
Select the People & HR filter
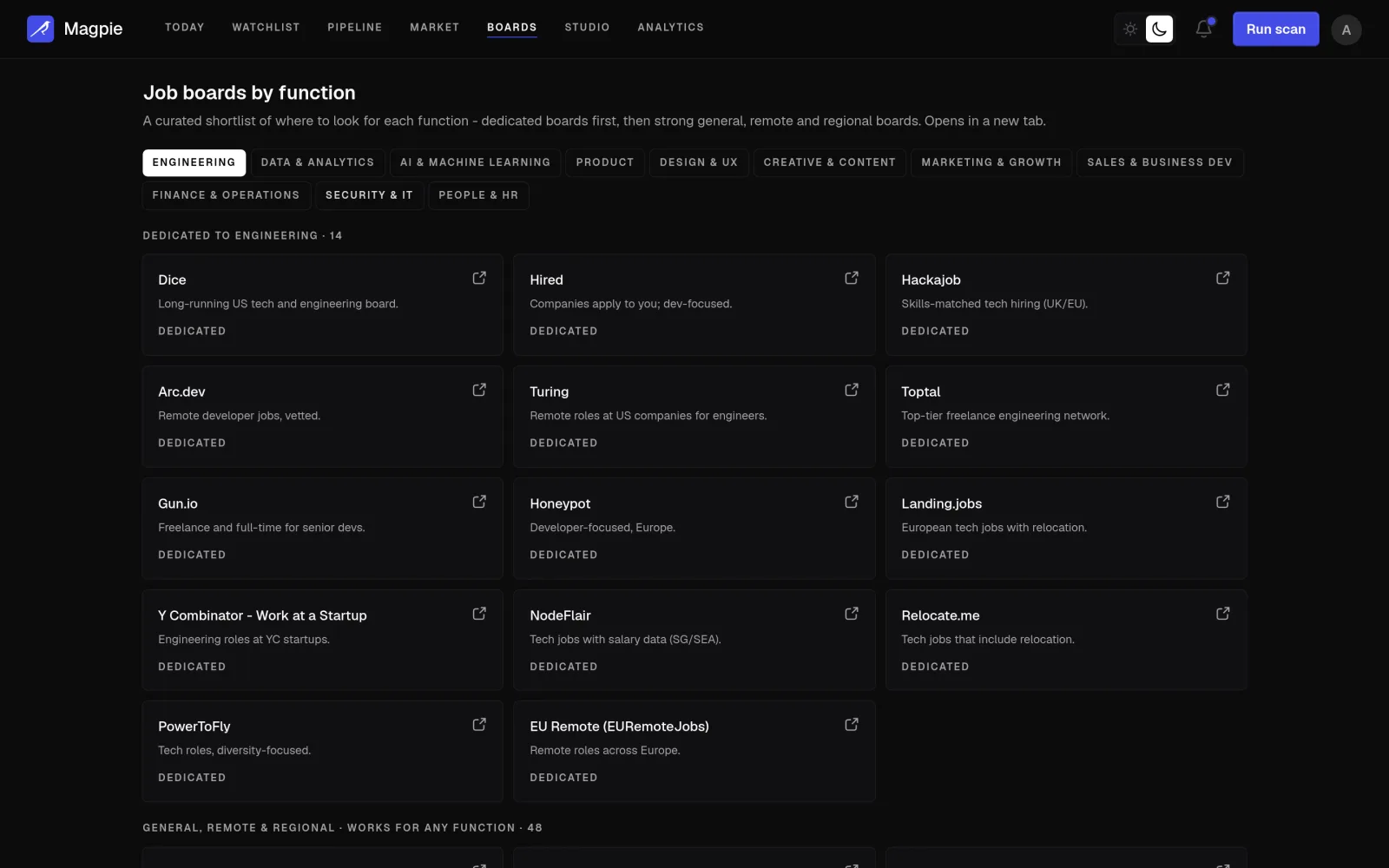pos(478,195)
